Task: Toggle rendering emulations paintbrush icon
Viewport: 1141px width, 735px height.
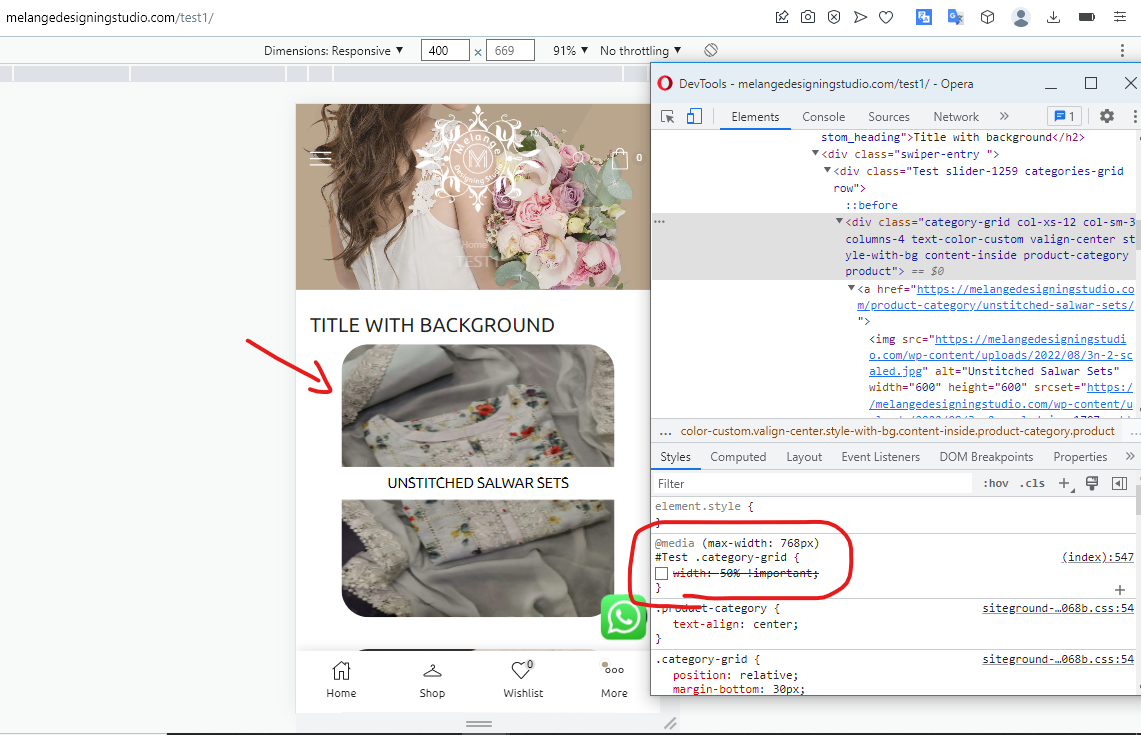Action: pos(1092,483)
